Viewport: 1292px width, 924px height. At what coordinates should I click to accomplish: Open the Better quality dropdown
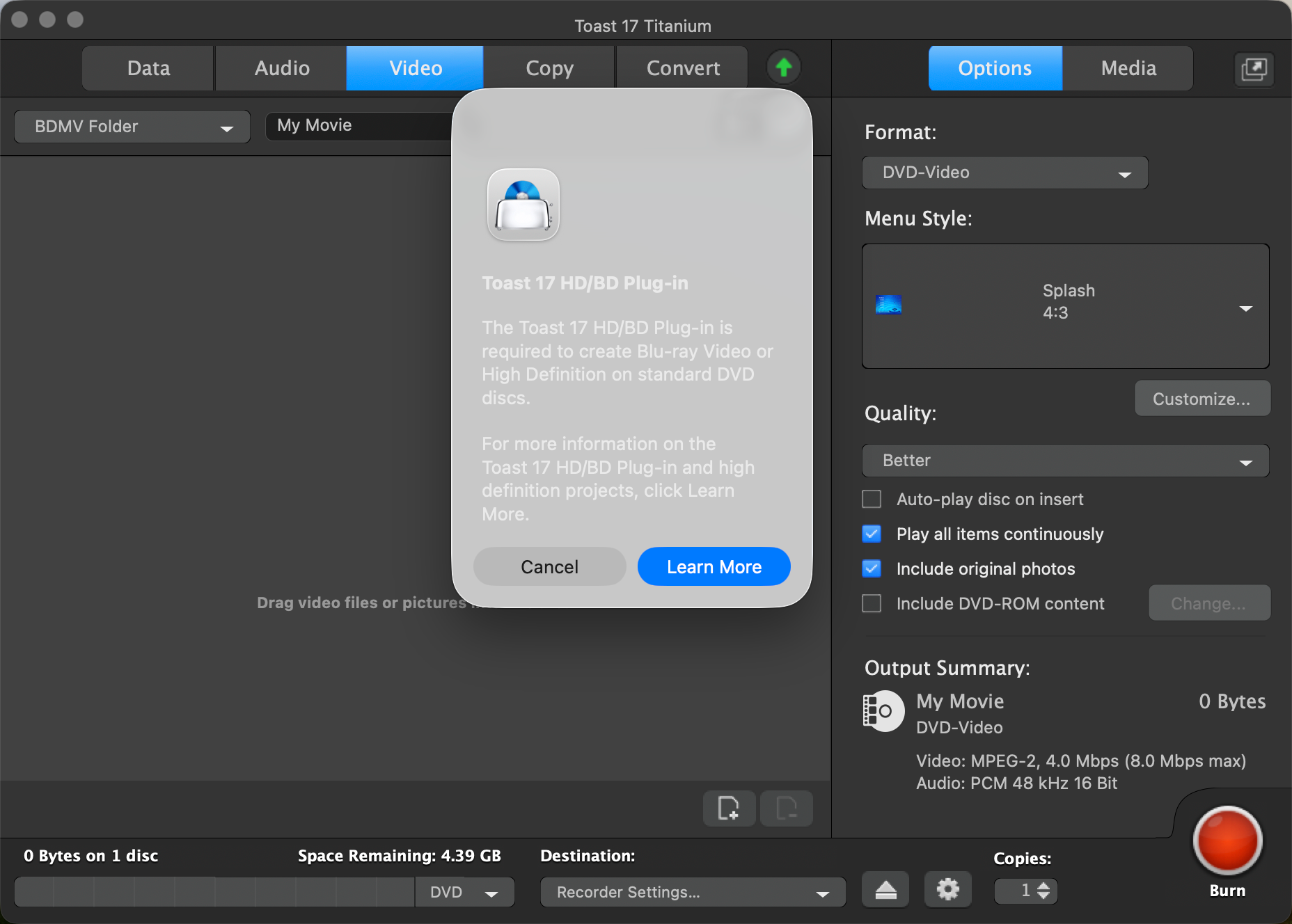click(x=1065, y=461)
